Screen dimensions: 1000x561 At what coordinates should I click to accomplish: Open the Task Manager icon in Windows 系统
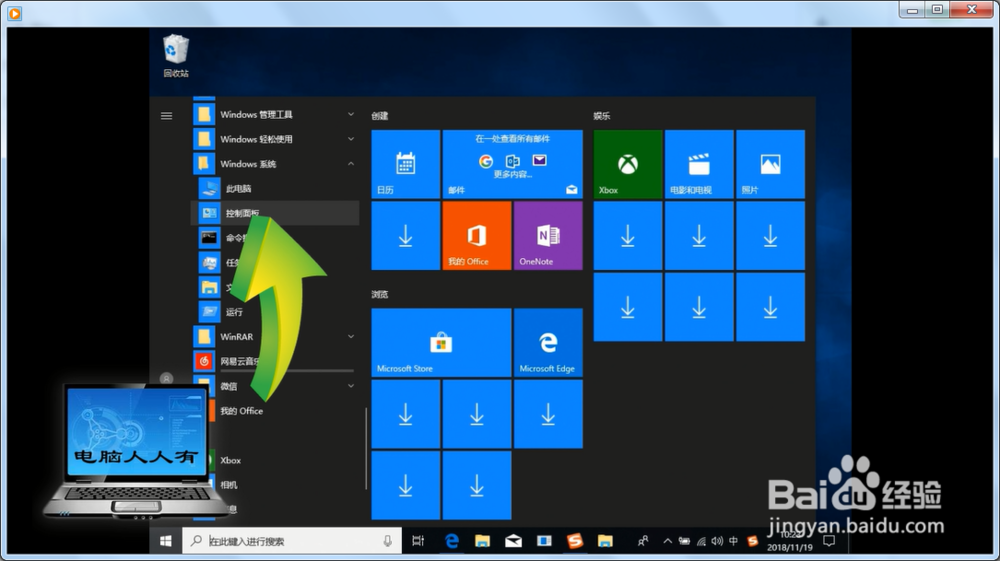[209, 262]
